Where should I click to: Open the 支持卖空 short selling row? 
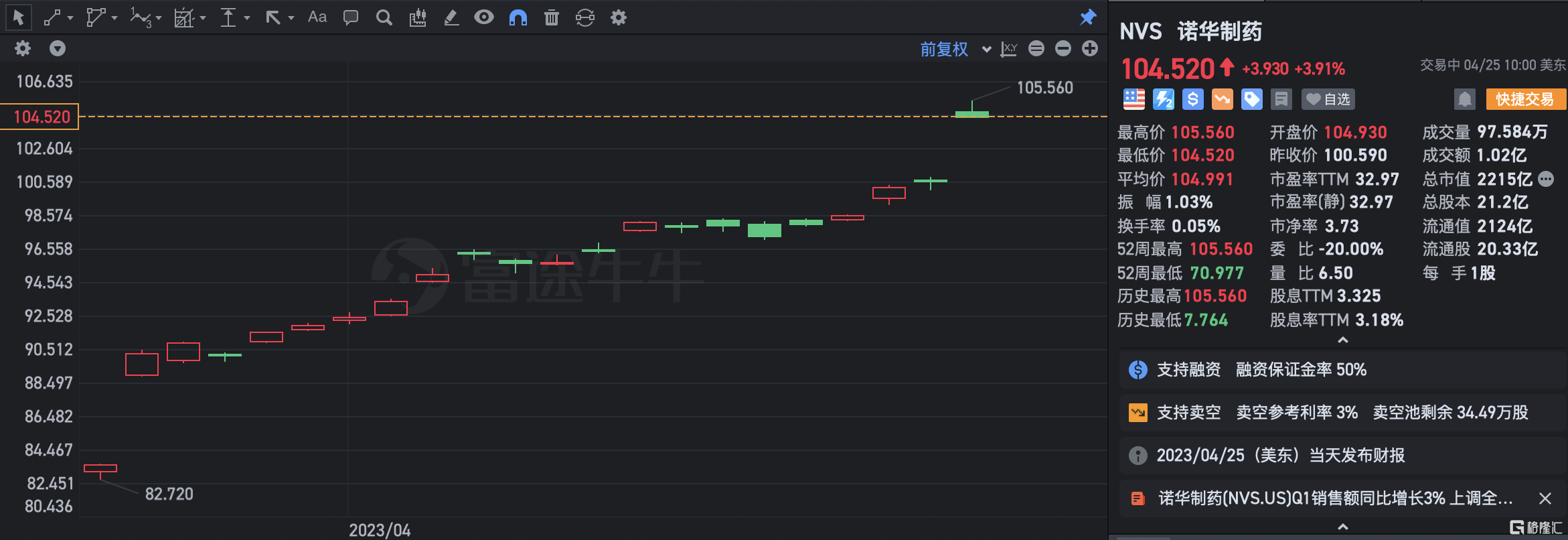click(x=1342, y=413)
